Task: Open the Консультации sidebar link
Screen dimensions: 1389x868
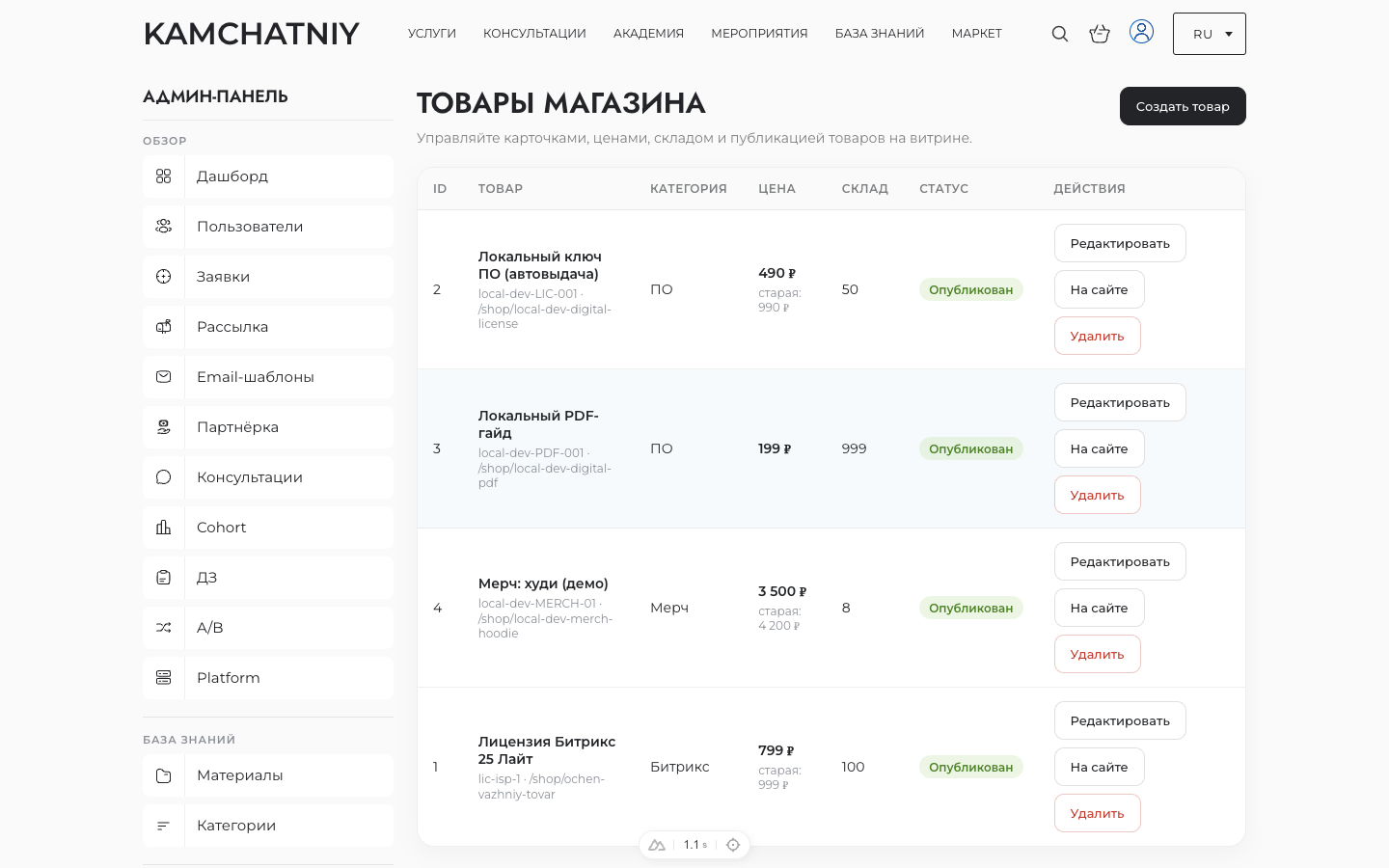Action: tap(268, 477)
